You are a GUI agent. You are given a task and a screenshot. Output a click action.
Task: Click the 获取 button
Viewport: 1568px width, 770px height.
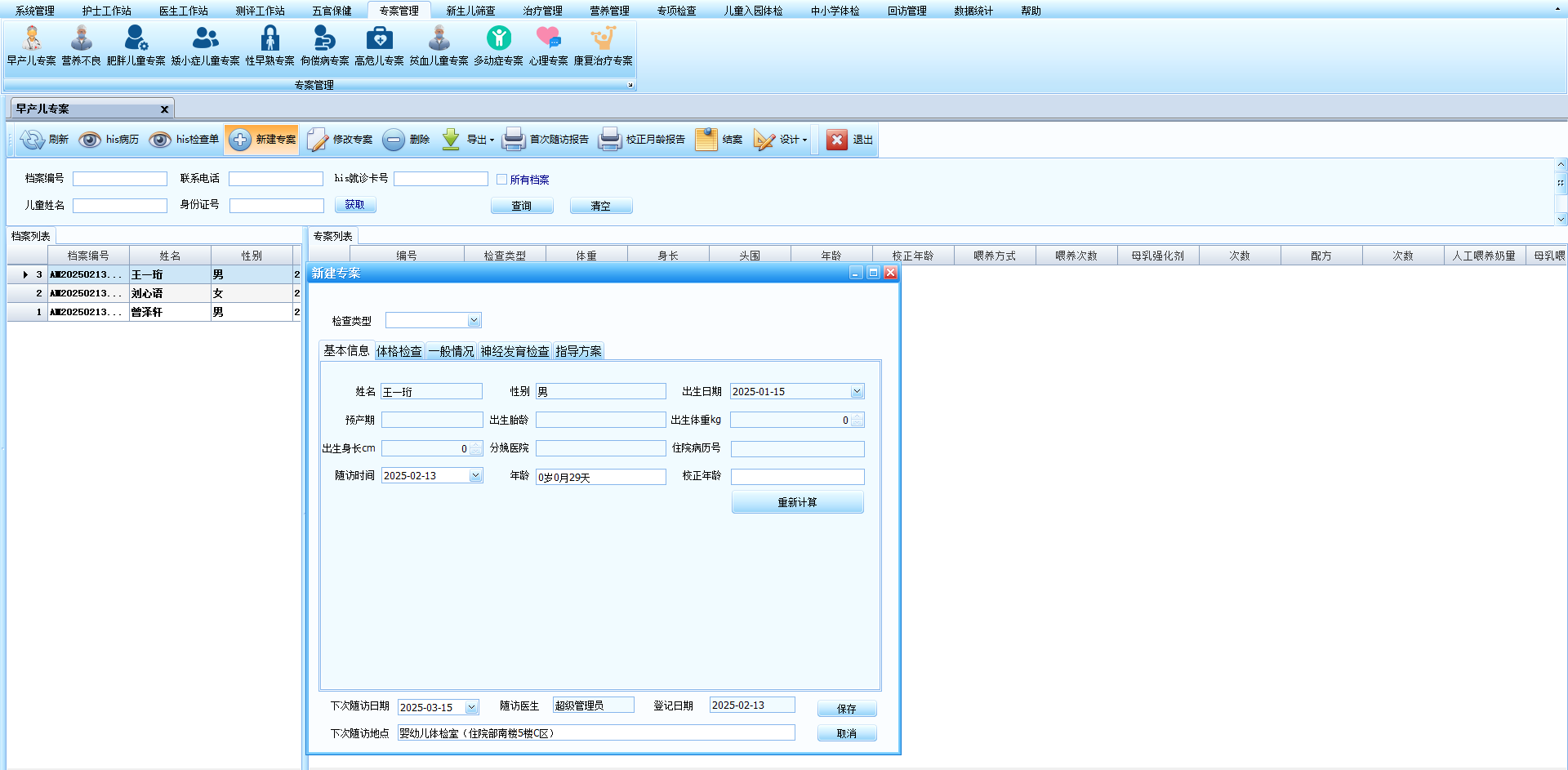[355, 205]
